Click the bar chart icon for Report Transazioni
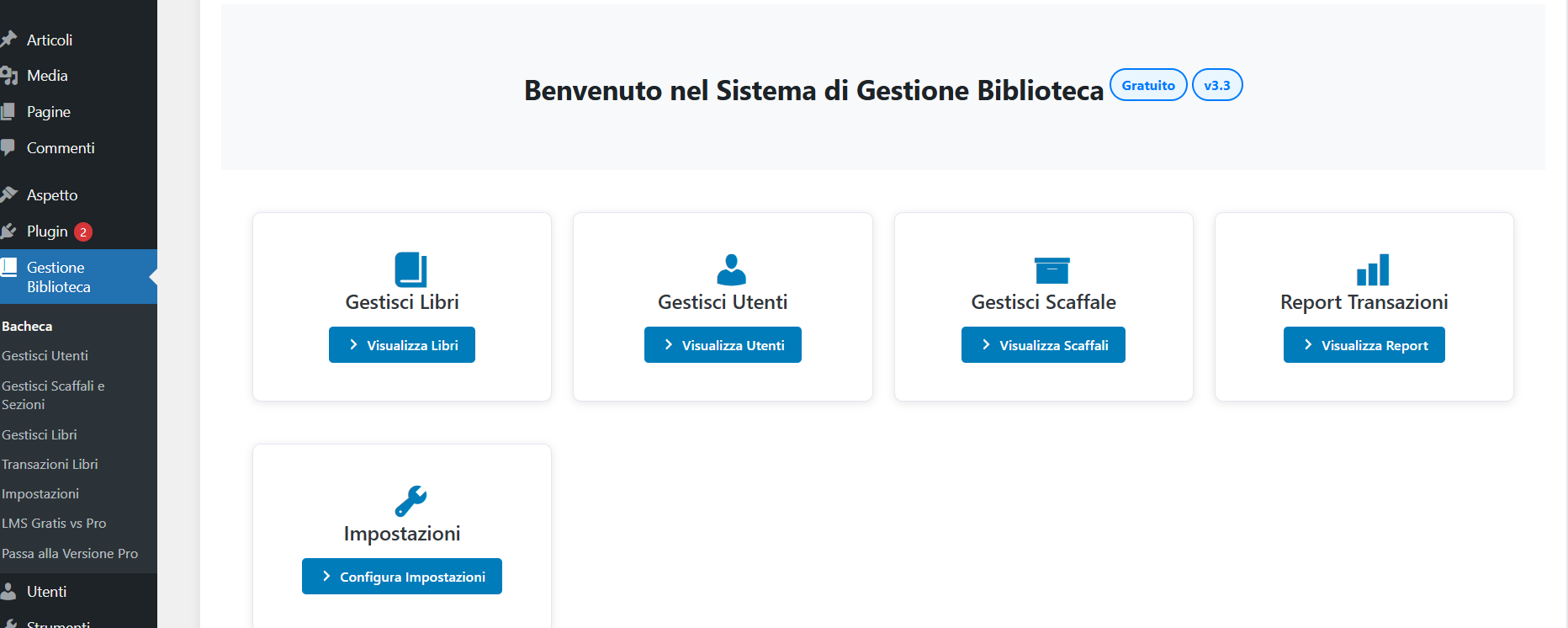Image resolution: width=1568 pixels, height=628 pixels. (1372, 270)
